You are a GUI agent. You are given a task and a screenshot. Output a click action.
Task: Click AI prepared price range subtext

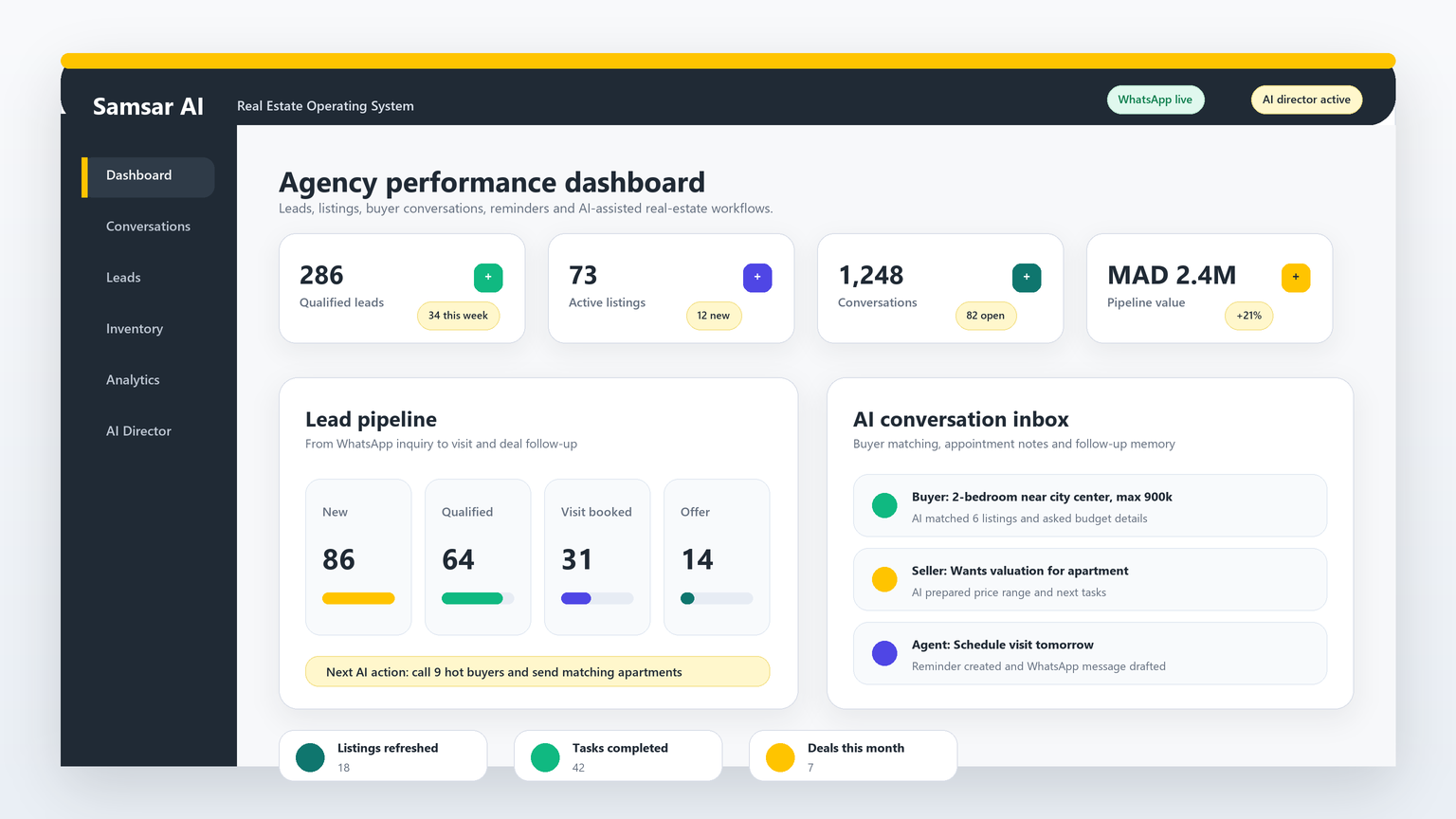click(x=1009, y=592)
